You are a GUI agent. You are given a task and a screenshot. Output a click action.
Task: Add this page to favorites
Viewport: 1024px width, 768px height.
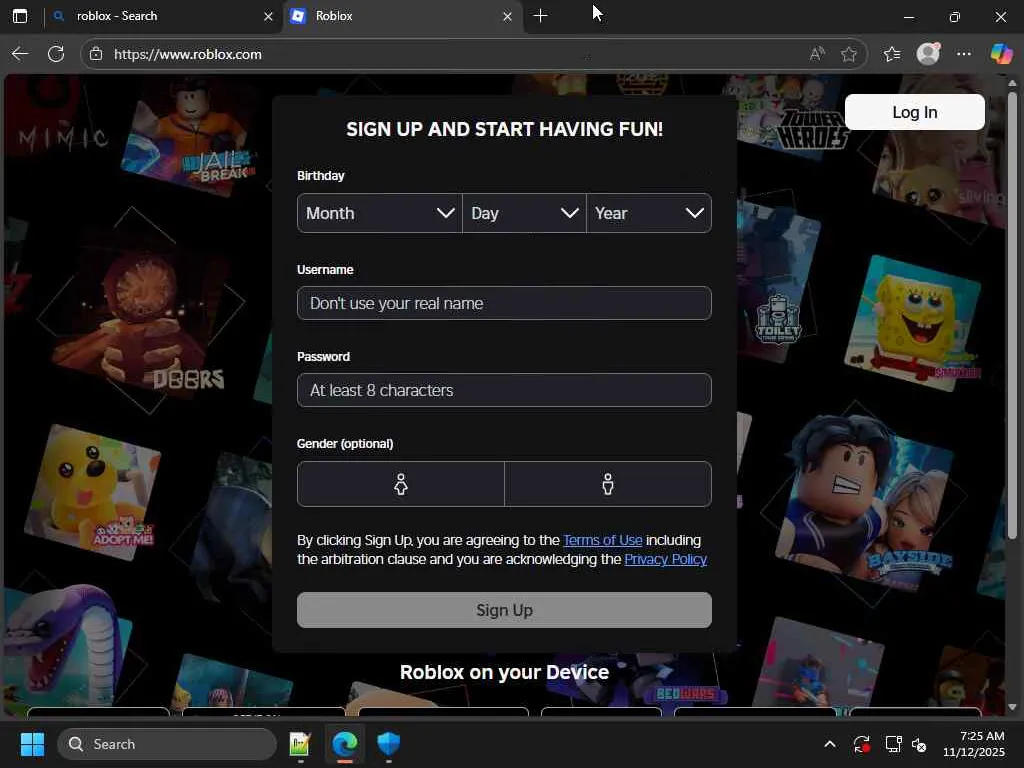pyautogui.click(x=848, y=54)
